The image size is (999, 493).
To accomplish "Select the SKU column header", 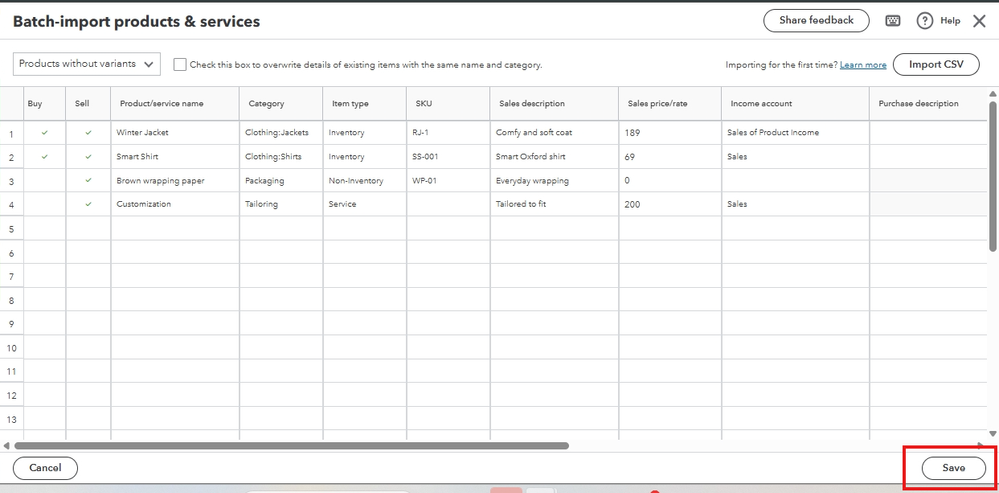I will (448, 103).
